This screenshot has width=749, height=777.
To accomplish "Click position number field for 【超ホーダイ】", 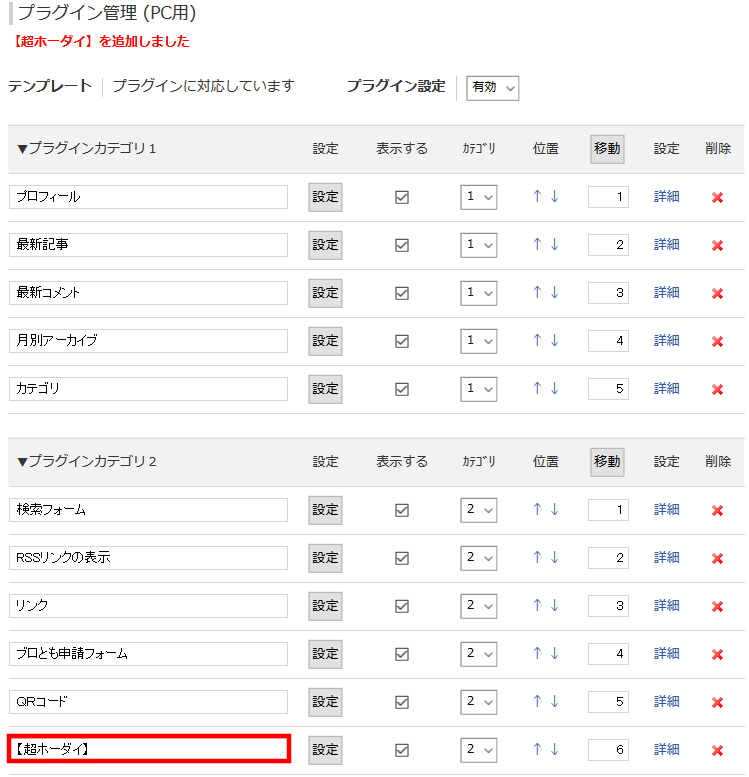I will click(608, 750).
